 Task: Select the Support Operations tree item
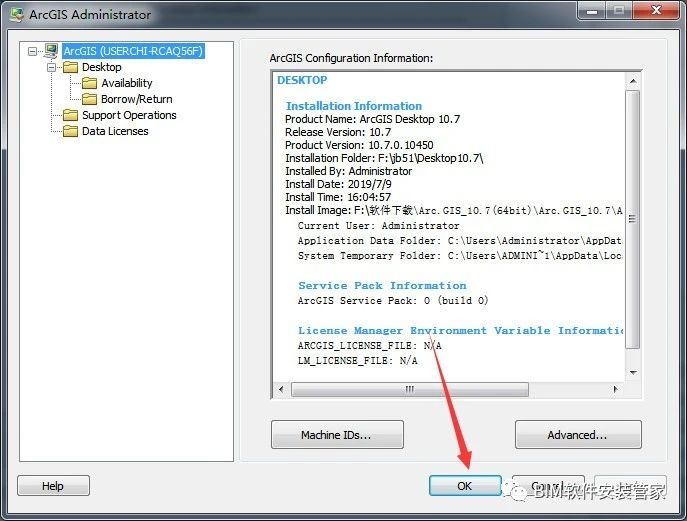pos(129,115)
